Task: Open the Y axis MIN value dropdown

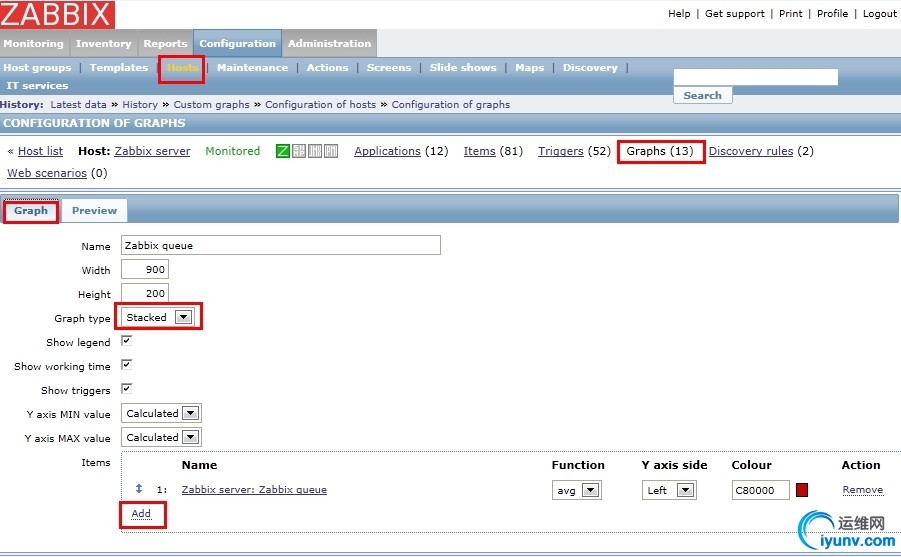Action: (161, 413)
